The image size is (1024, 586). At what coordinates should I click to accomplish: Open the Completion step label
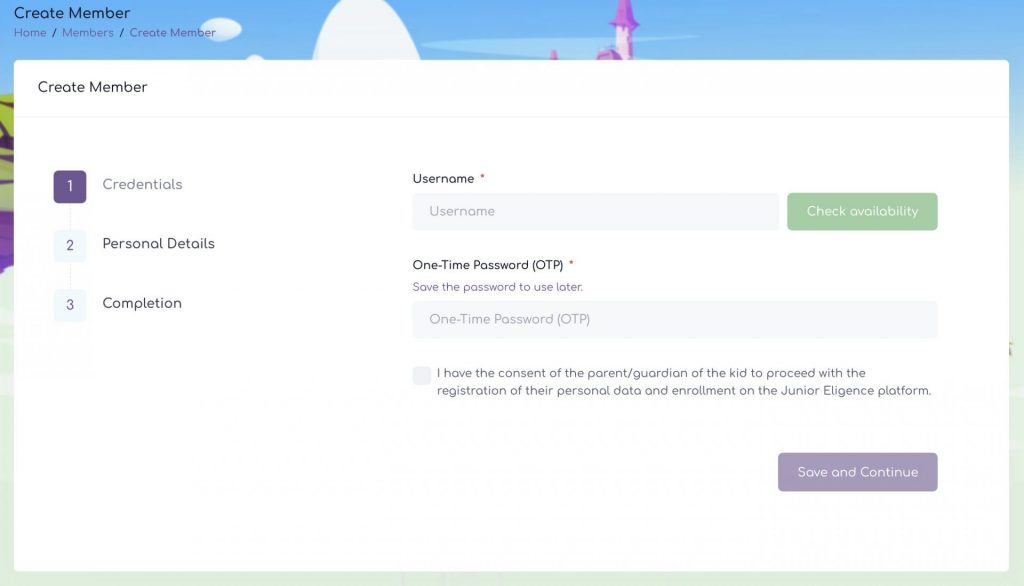click(142, 303)
